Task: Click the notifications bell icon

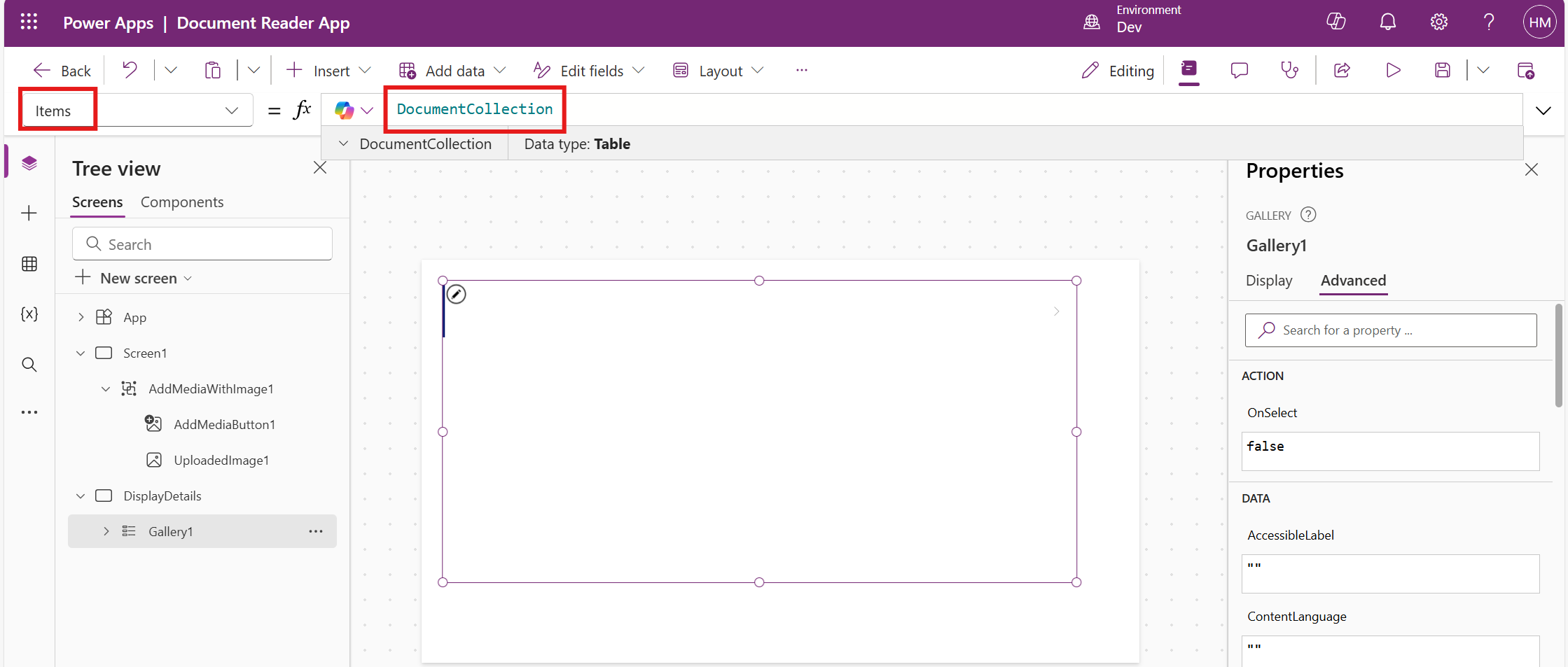Action: coord(1387,22)
